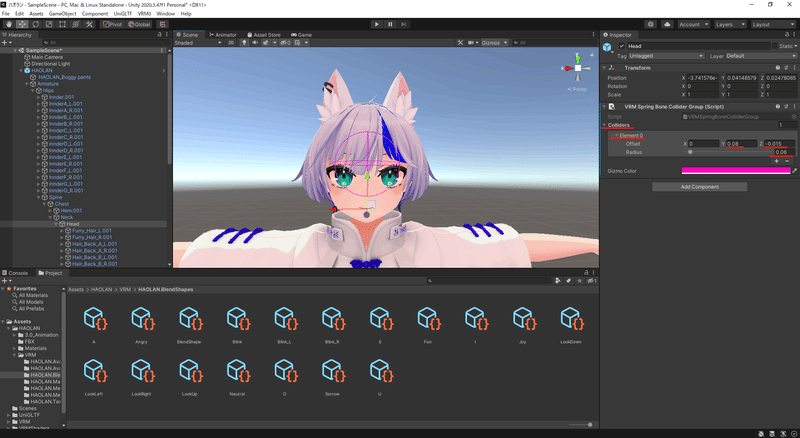Select the LookDown blendshape asset
Image resolution: width=800 pixels, height=438 pixels.
point(570,324)
